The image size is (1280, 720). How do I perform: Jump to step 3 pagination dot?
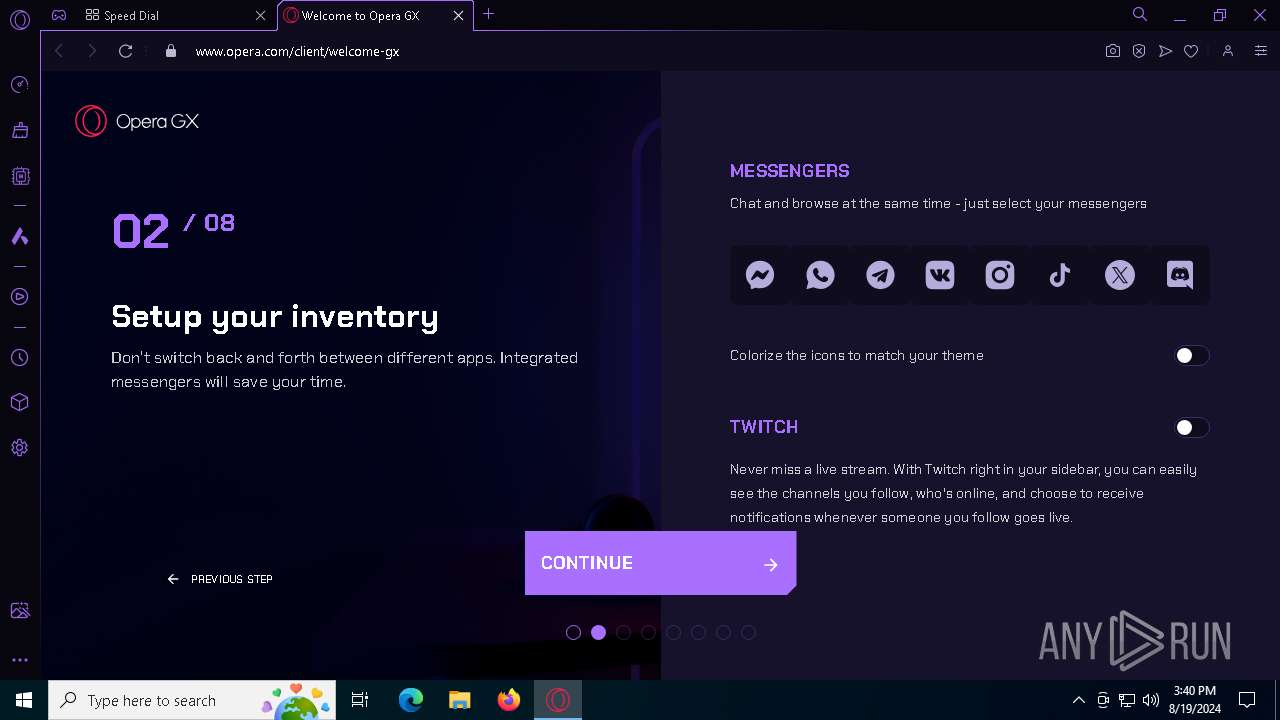[623, 632]
